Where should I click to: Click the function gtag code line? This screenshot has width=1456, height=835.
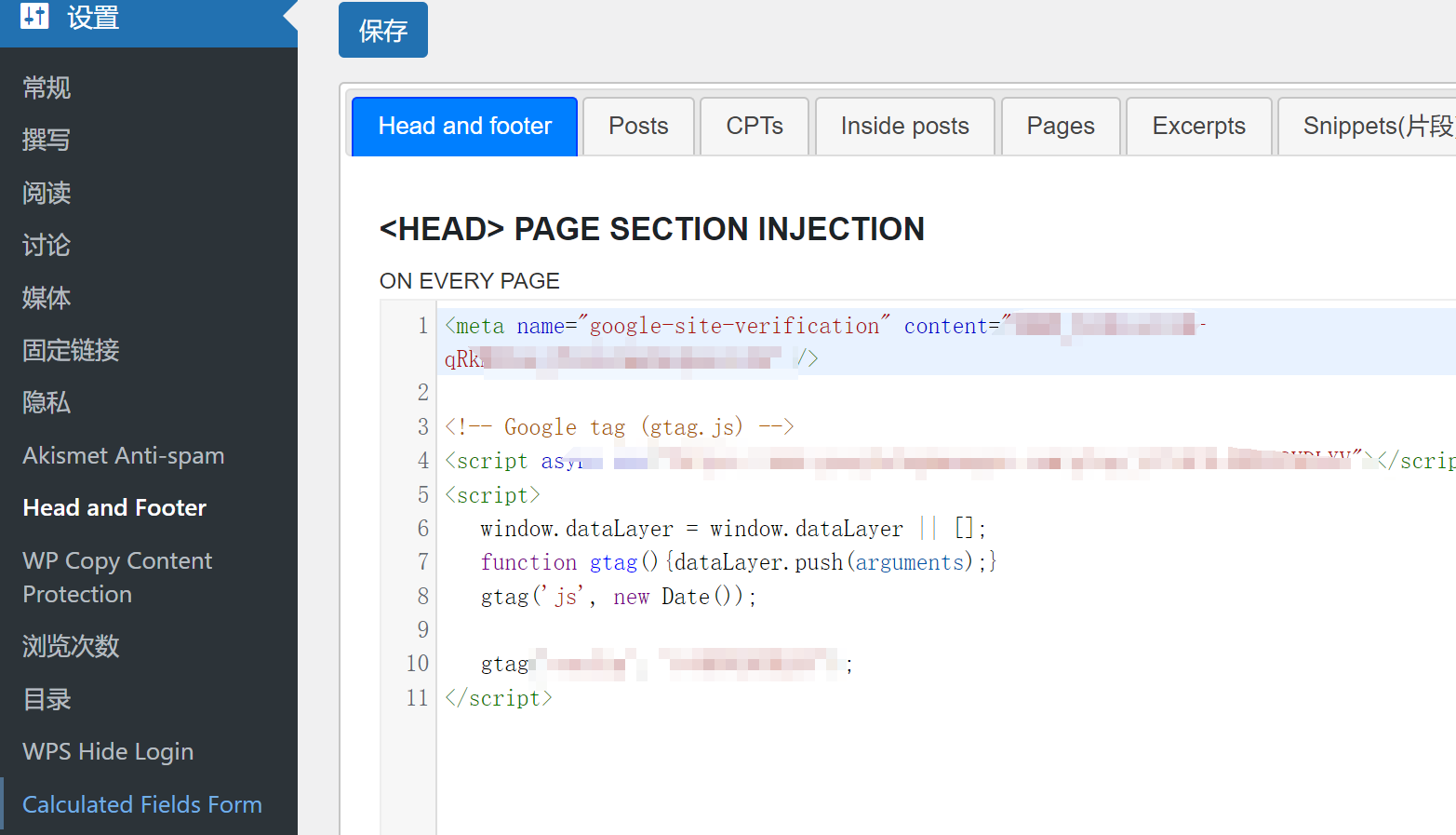[739, 562]
